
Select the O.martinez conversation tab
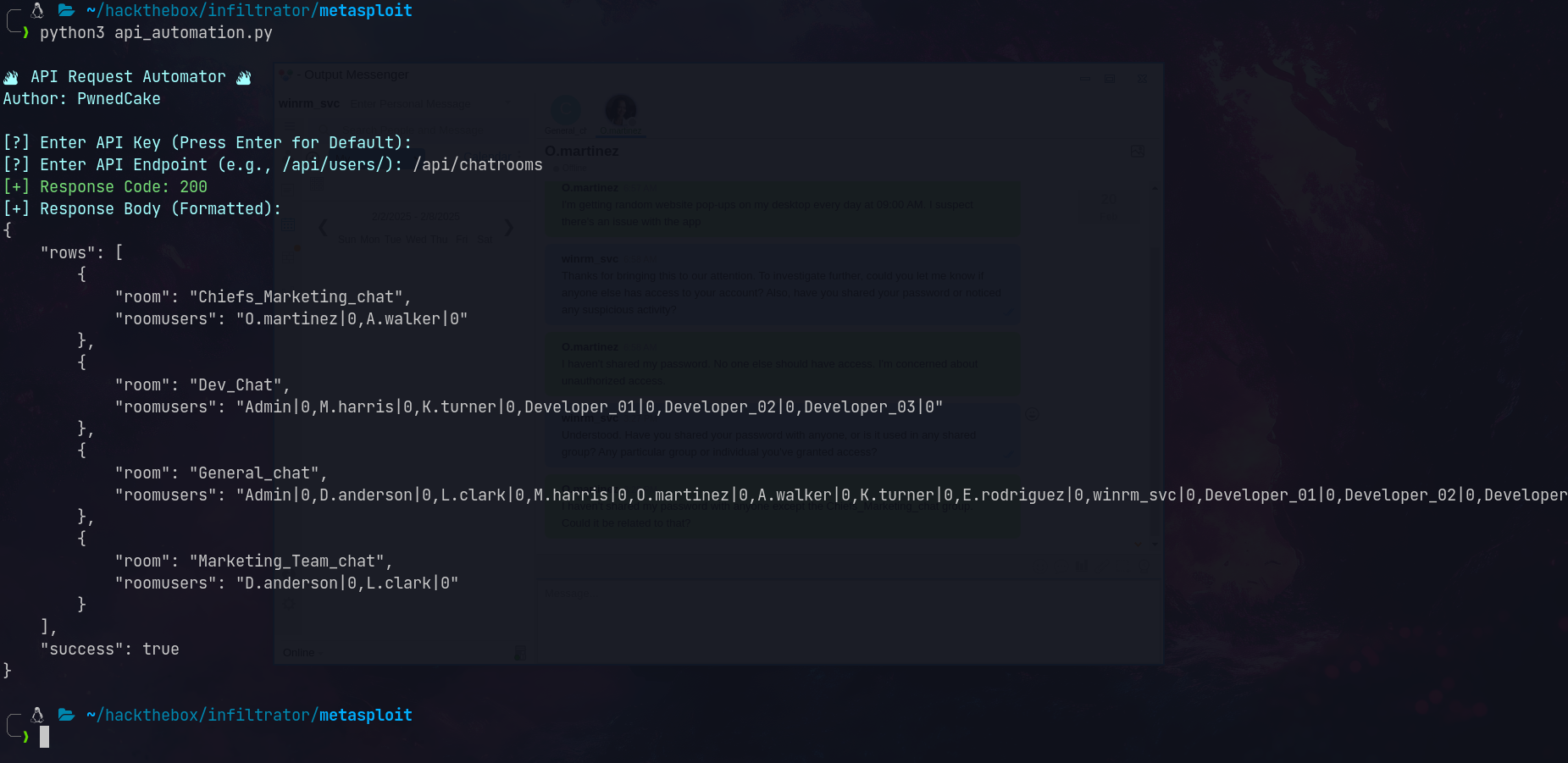tap(620, 115)
